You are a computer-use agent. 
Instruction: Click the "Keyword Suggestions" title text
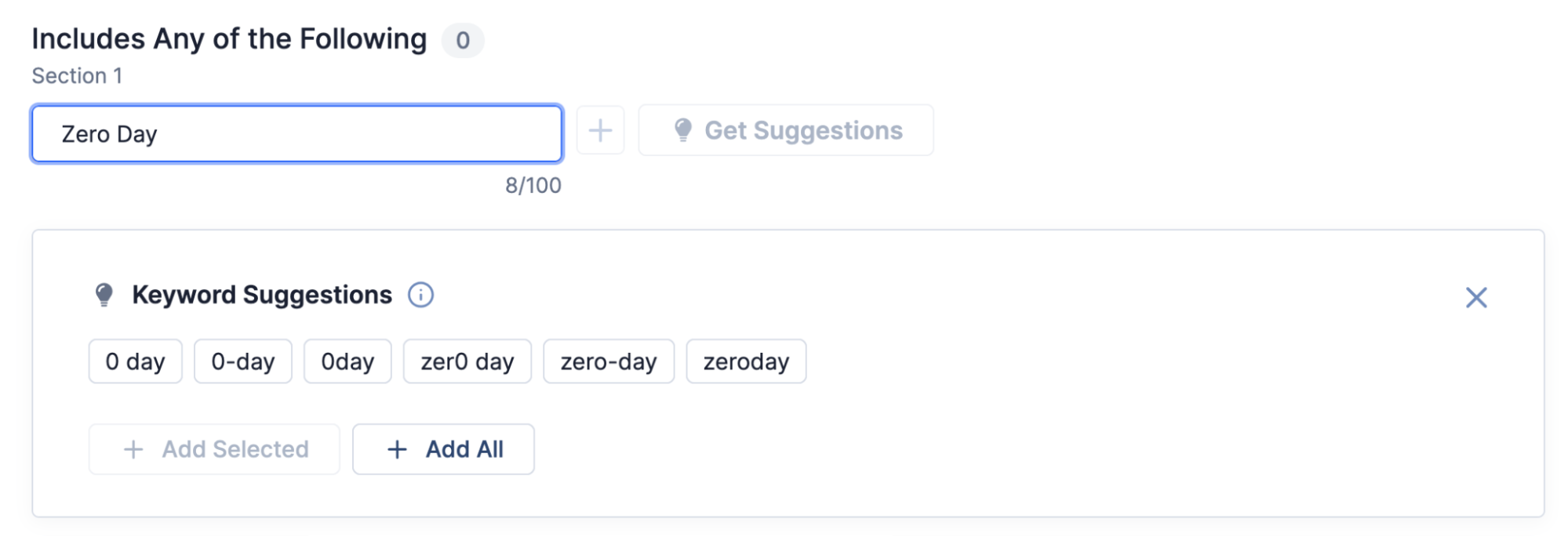pyautogui.click(x=262, y=296)
